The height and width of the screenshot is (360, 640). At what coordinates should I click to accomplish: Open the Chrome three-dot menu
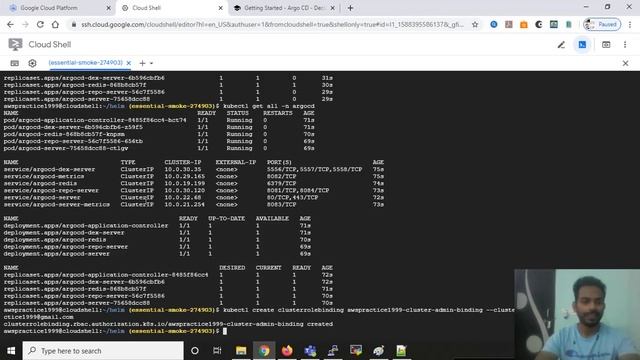630,24
